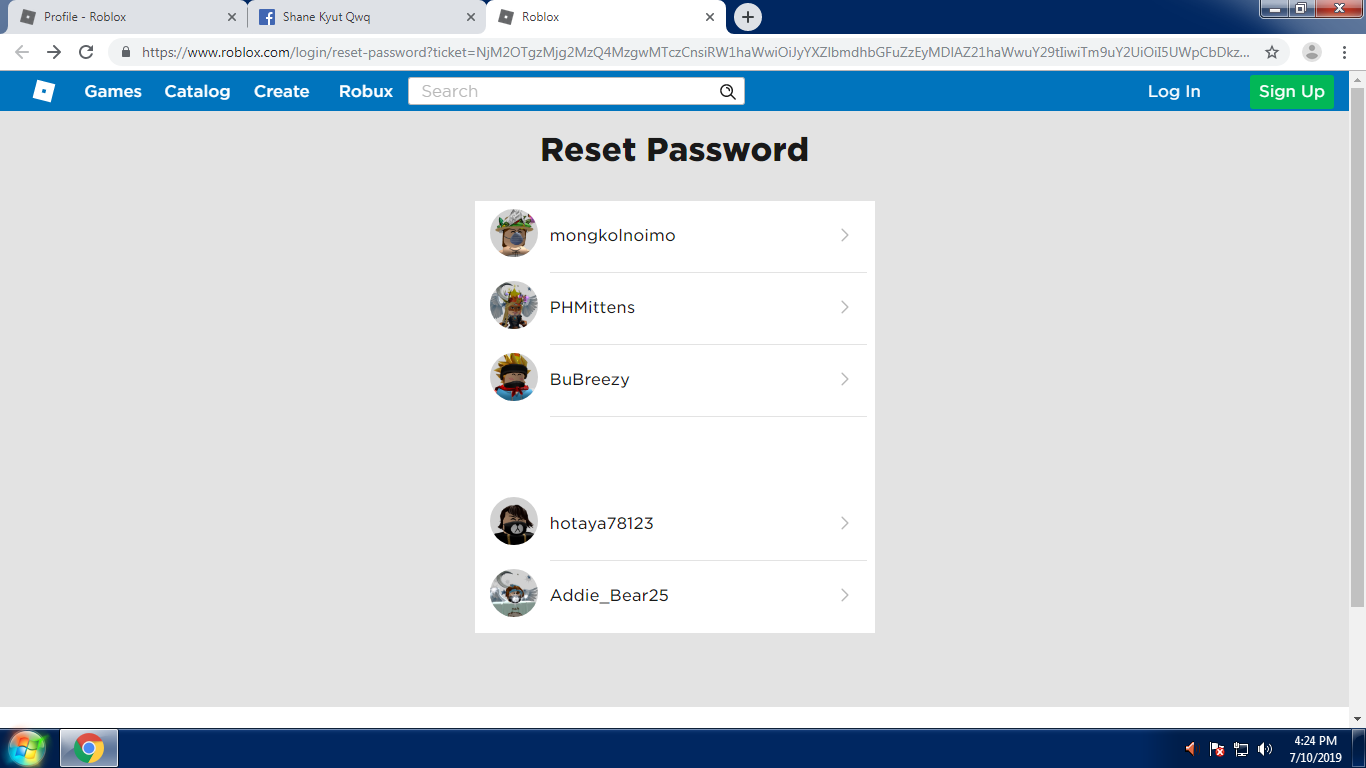Open the Action Center flag icon

tap(1217, 749)
